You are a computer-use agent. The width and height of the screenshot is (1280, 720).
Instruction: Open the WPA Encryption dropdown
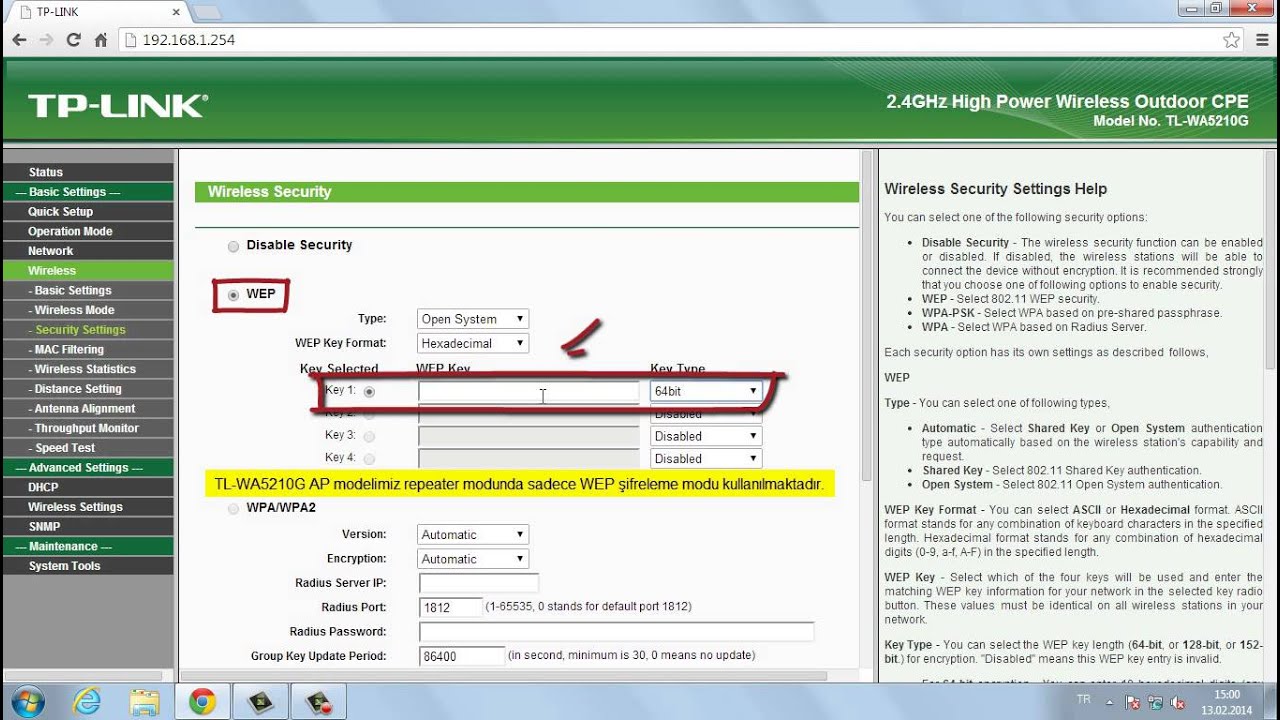tap(473, 559)
